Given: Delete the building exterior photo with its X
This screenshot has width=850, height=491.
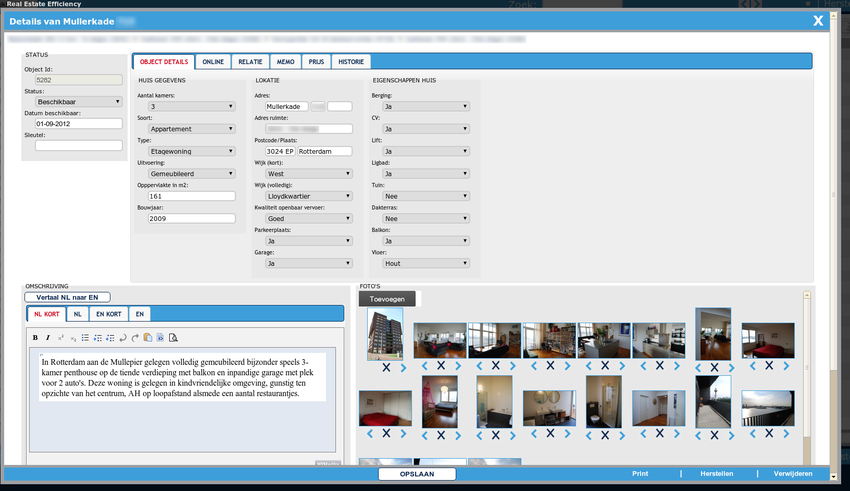Looking at the screenshot, I should [386, 367].
